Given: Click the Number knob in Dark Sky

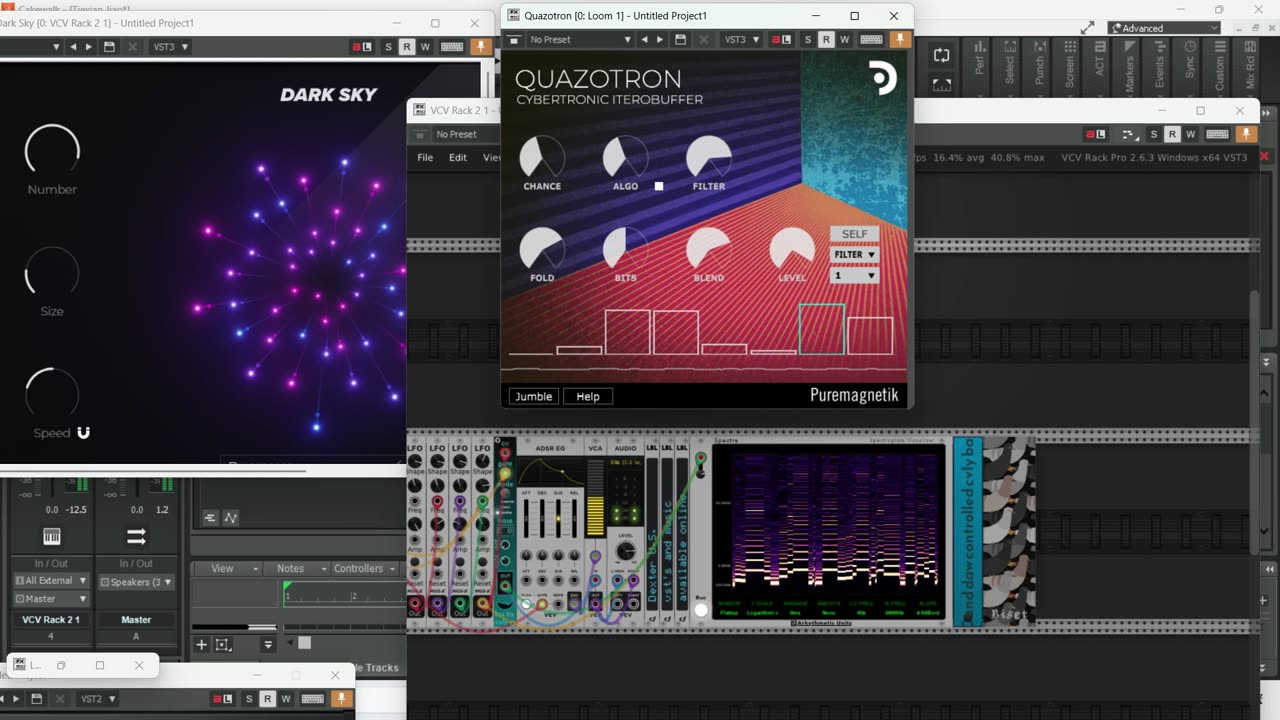Looking at the screenshot, I should click(x=52, y=151).
